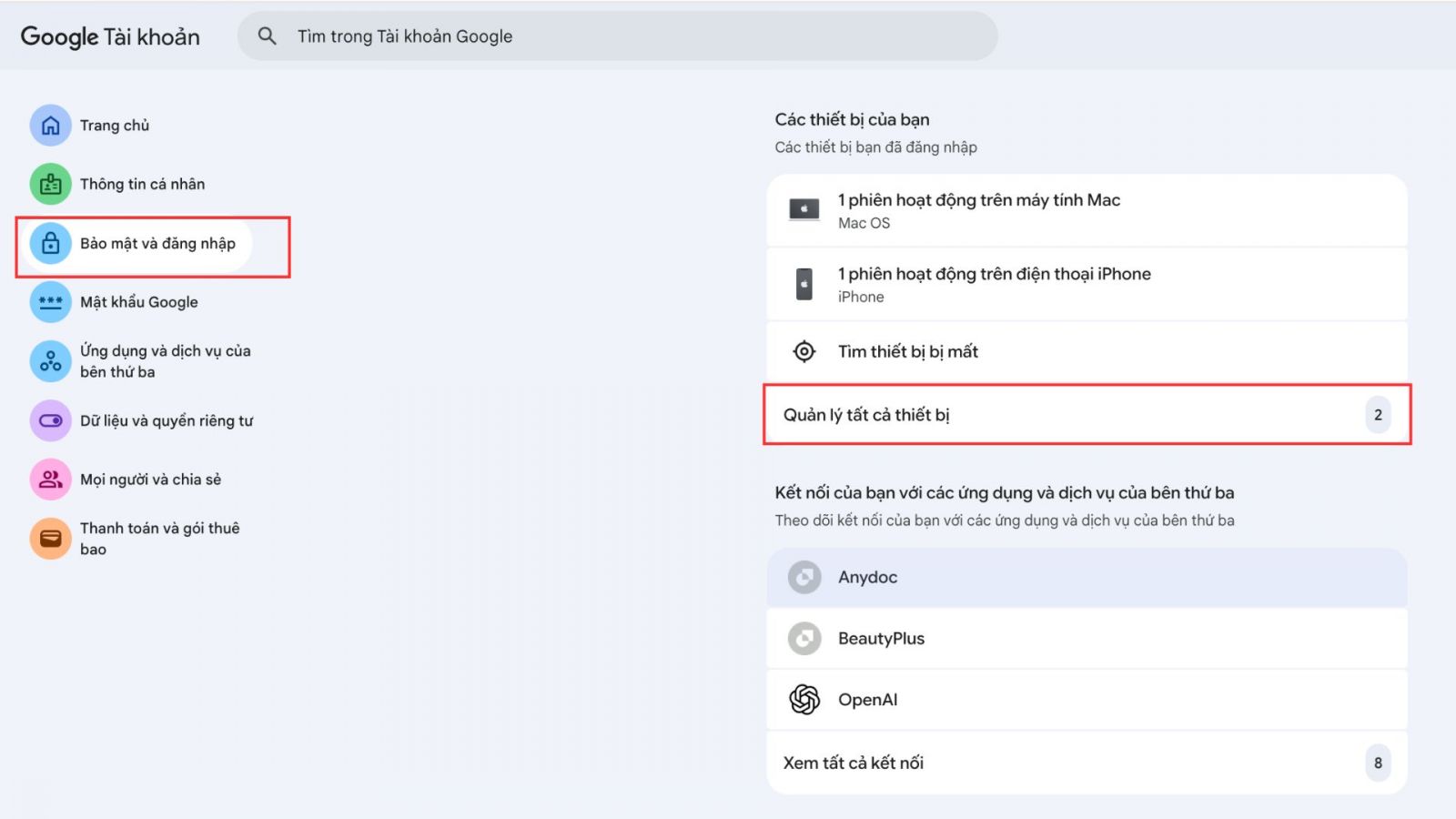
Task: Open Xem tất cả kết nối
Action: (1087, 763)
